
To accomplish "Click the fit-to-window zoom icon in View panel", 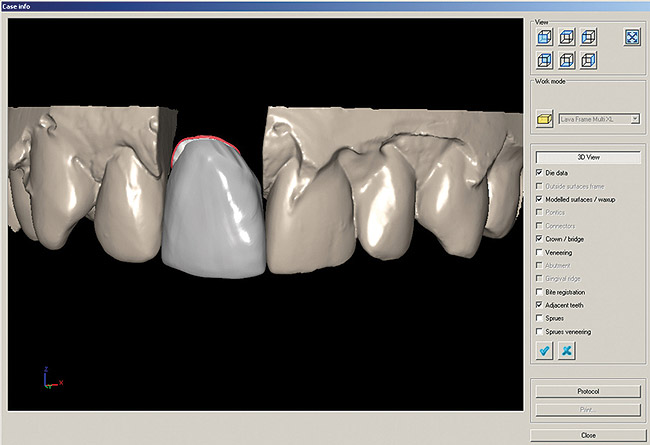I will 632,38.
